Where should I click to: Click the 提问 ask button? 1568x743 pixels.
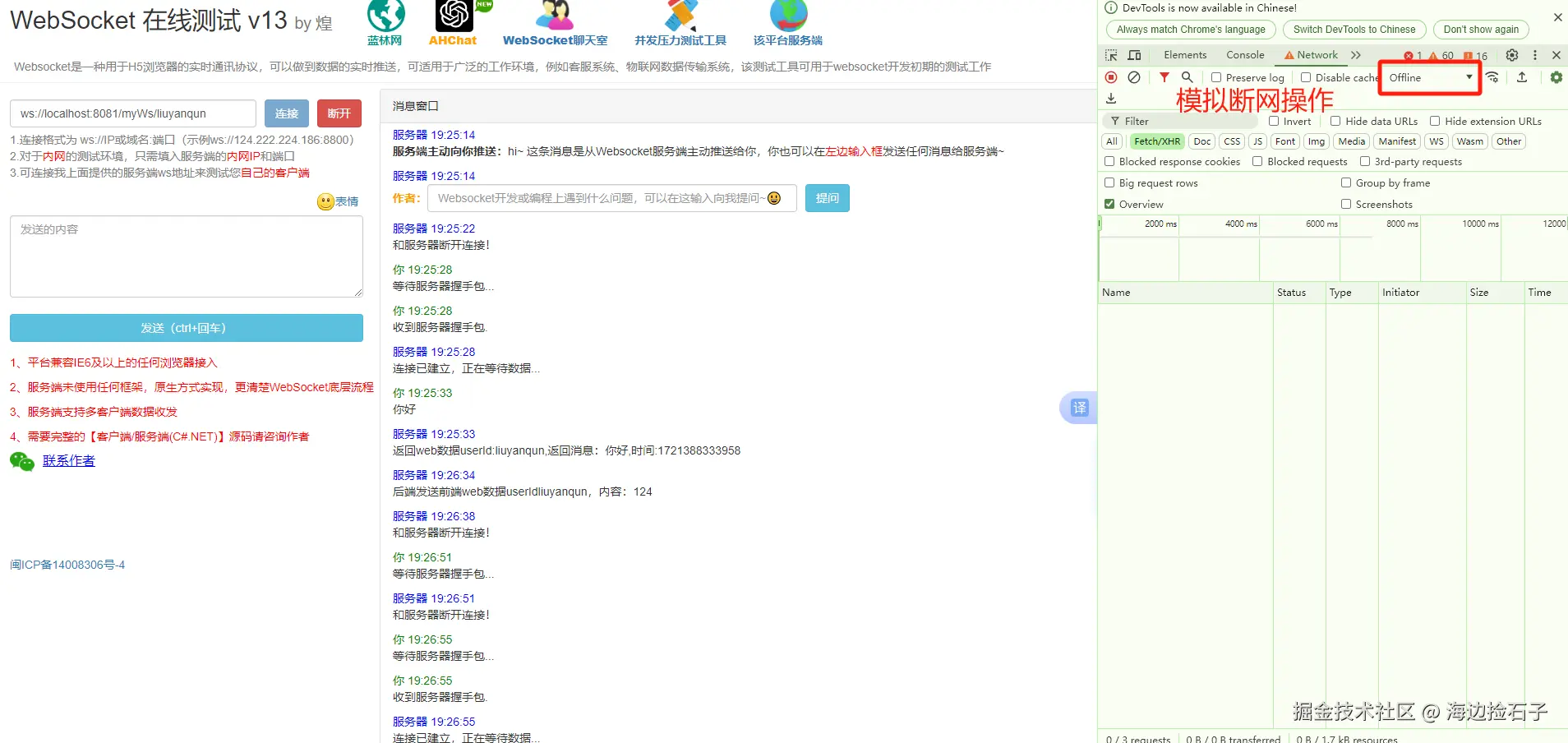click(828, 198)
